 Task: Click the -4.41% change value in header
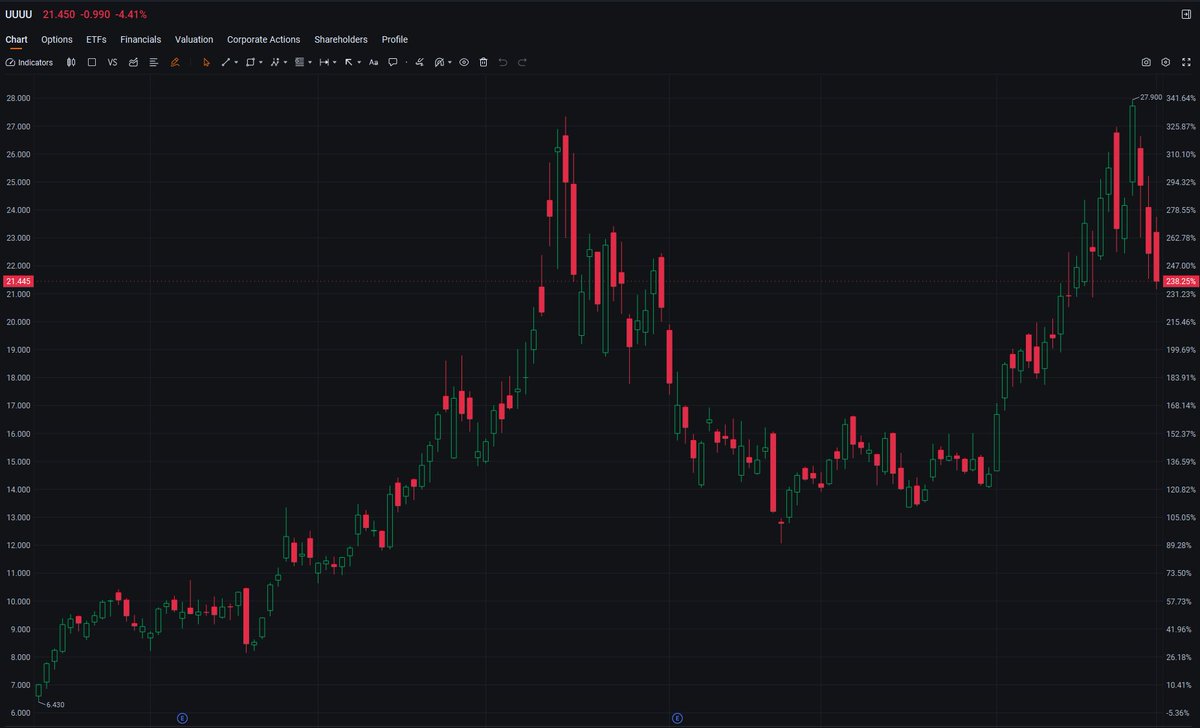click(x=131, y=14)
